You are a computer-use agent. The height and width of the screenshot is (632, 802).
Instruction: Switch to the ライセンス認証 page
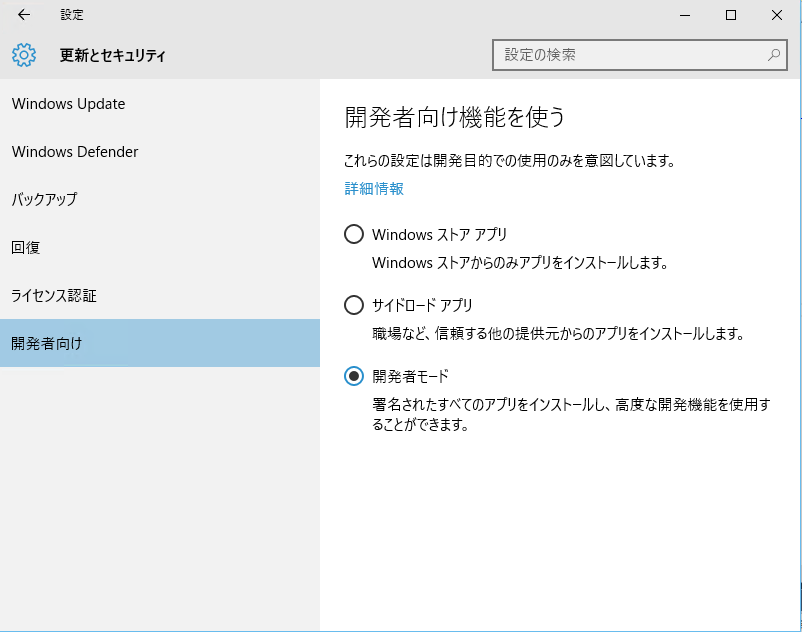54,295
